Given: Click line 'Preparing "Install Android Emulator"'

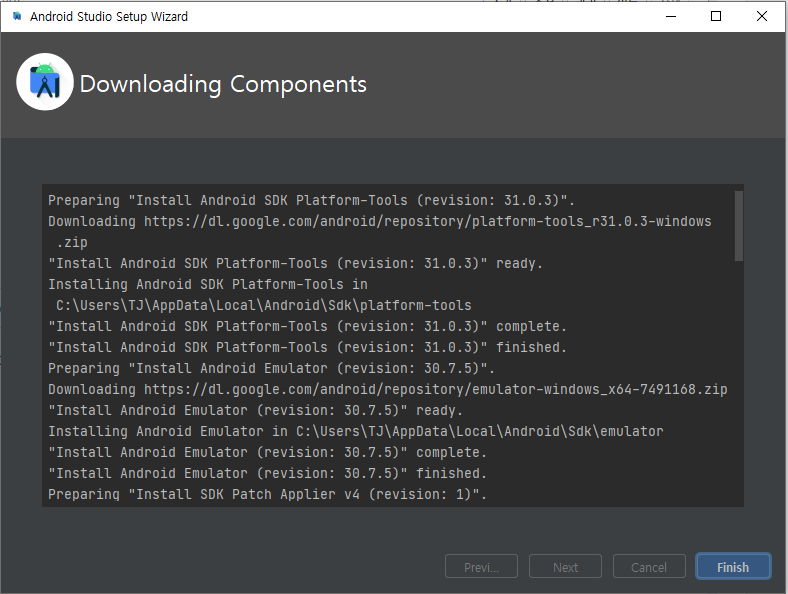Looking at the screenshot, I should click(271, 368).
